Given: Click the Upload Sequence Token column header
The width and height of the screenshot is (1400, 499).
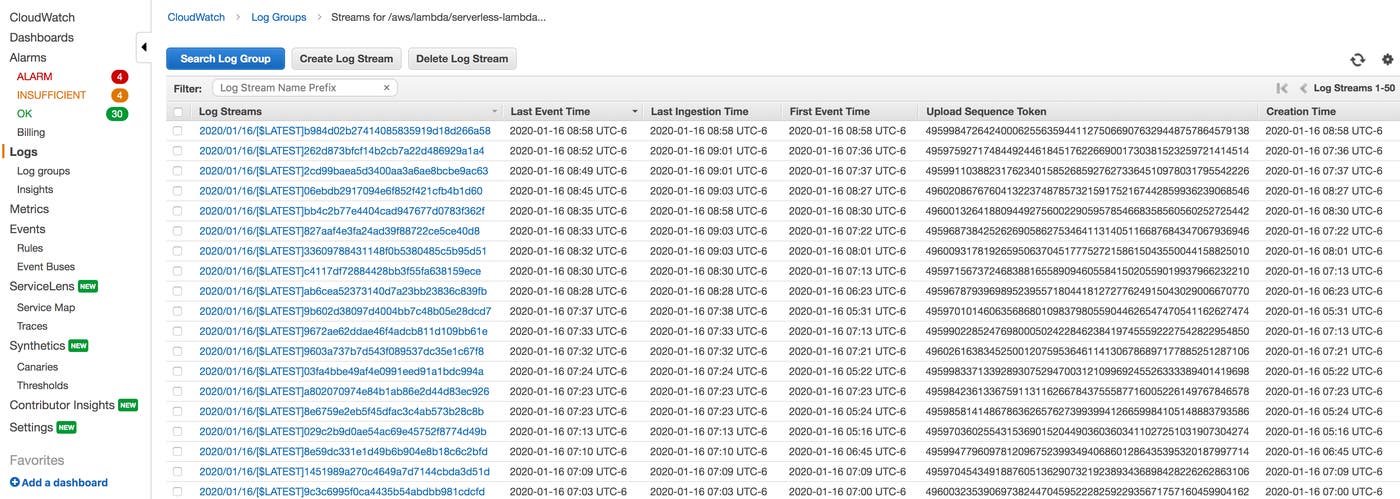Looking at the screenshot, I should (986, 112).
